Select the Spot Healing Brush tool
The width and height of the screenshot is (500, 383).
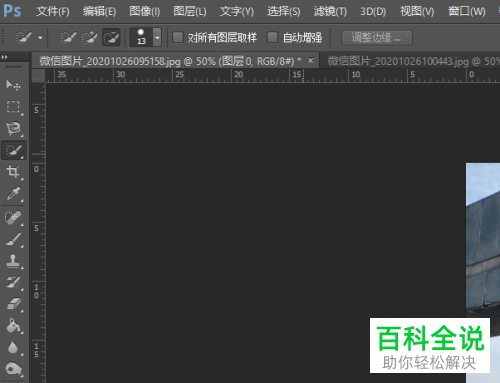coord(13,218)
